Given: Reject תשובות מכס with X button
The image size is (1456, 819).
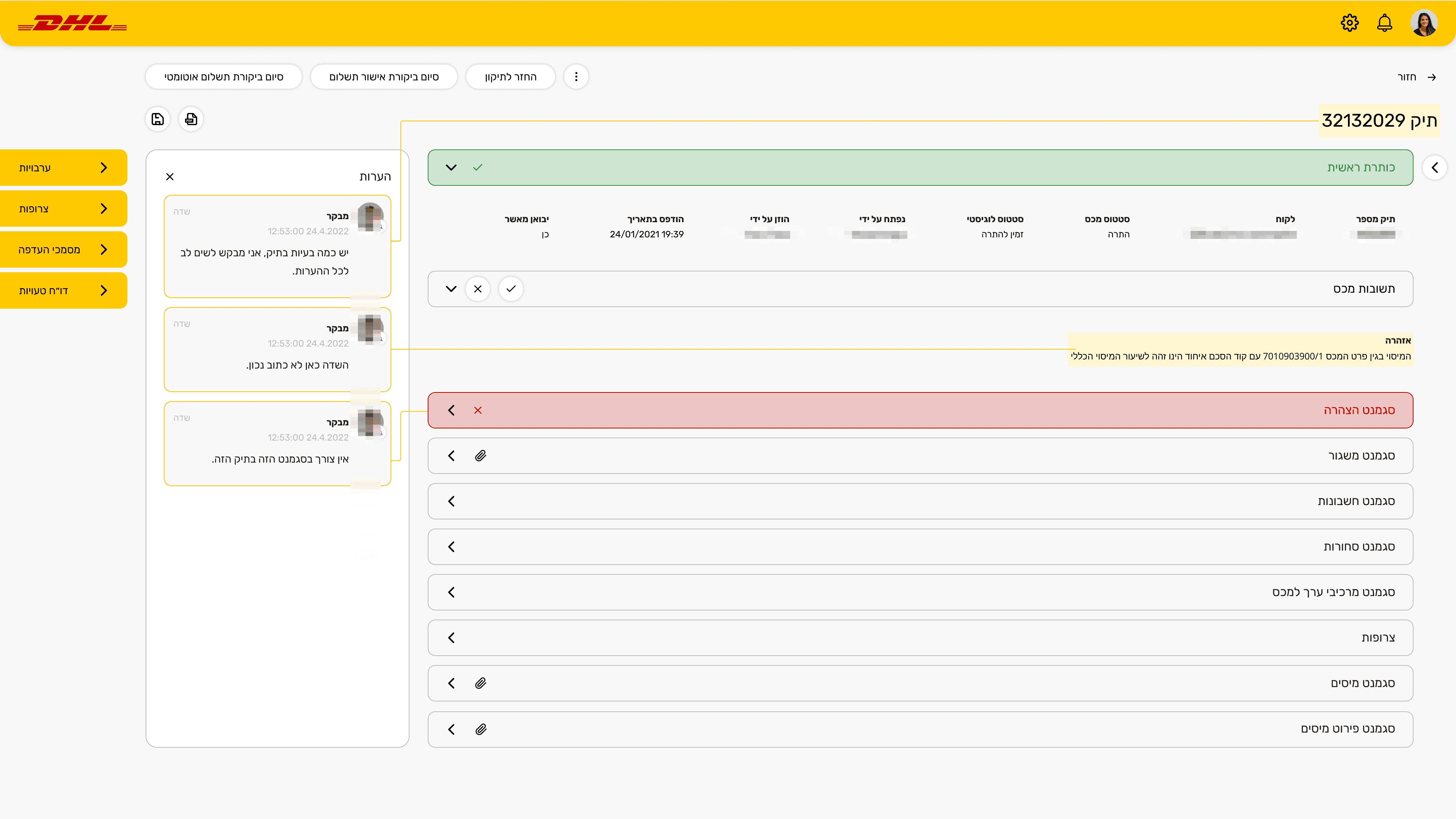Looking at the screenshot, I should point(478,289).
